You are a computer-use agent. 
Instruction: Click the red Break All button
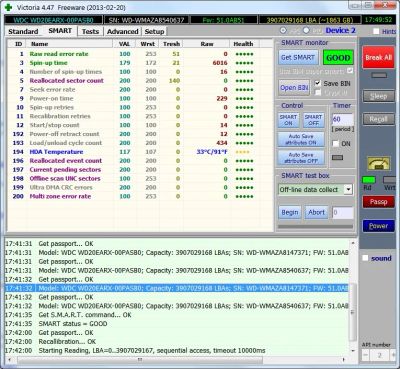[x=378, y=57]
